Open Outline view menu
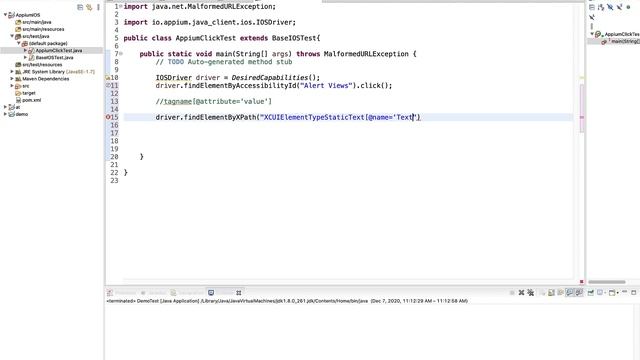 pos(591,27)
